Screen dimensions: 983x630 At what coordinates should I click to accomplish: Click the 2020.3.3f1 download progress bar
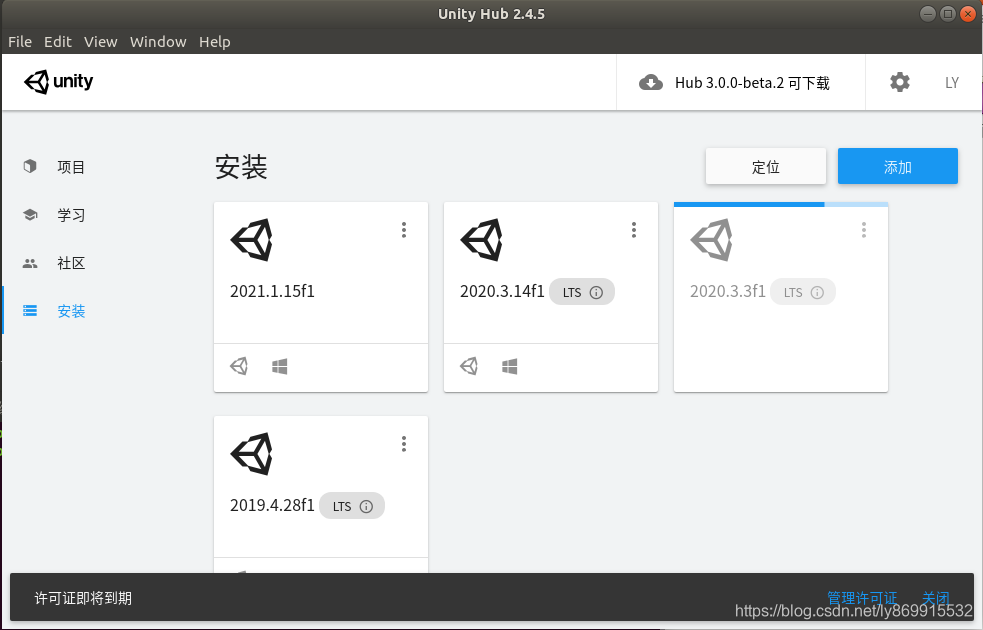(781, 204)
